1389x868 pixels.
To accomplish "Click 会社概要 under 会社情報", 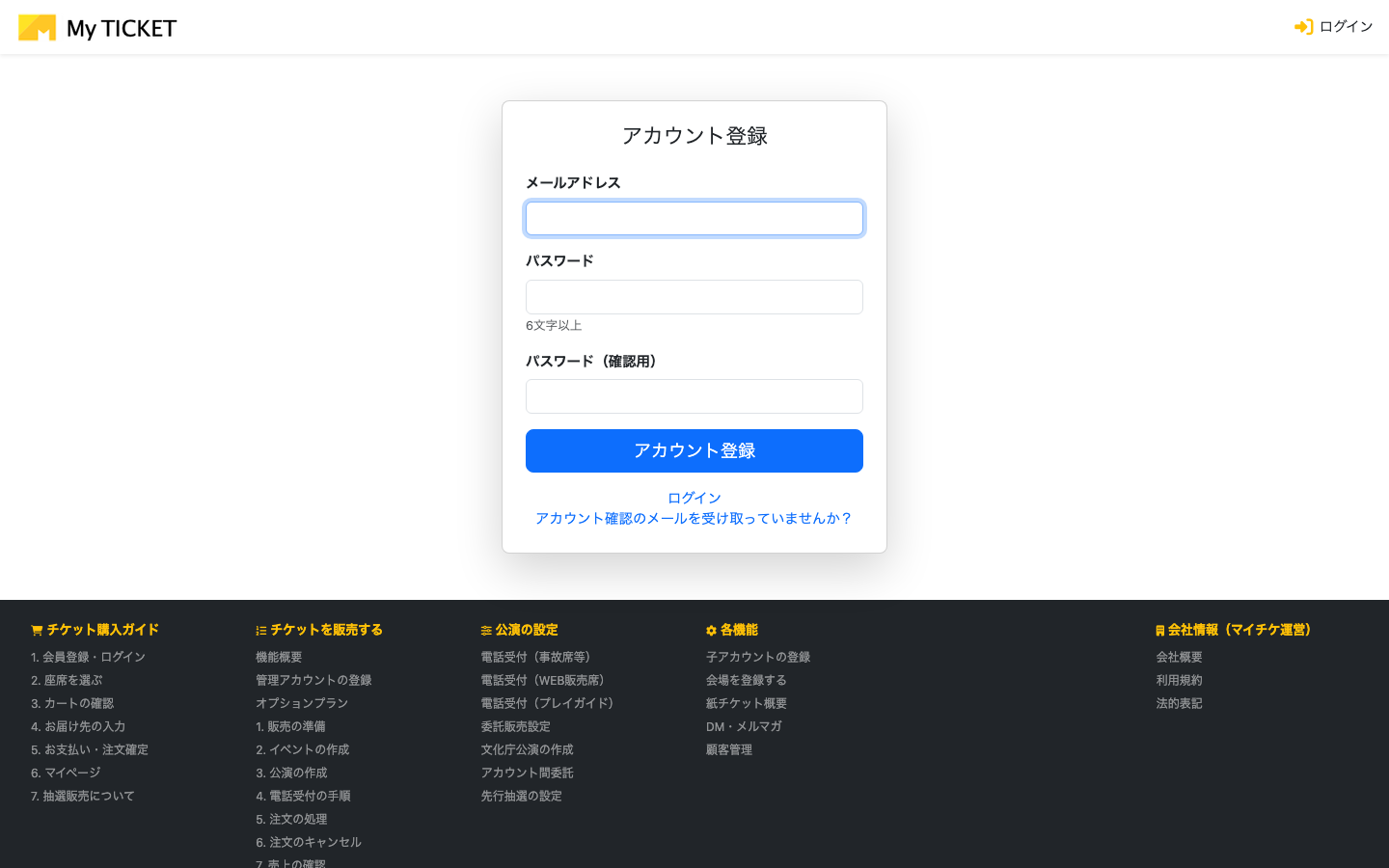I will pos(1179,657).
